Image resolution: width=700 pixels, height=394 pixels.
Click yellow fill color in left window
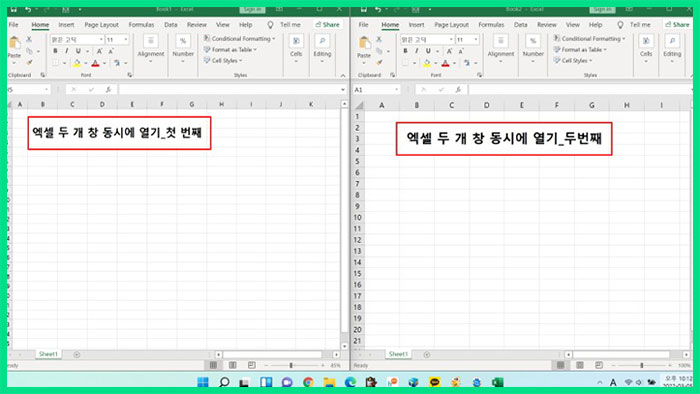[x=77, y=63]
